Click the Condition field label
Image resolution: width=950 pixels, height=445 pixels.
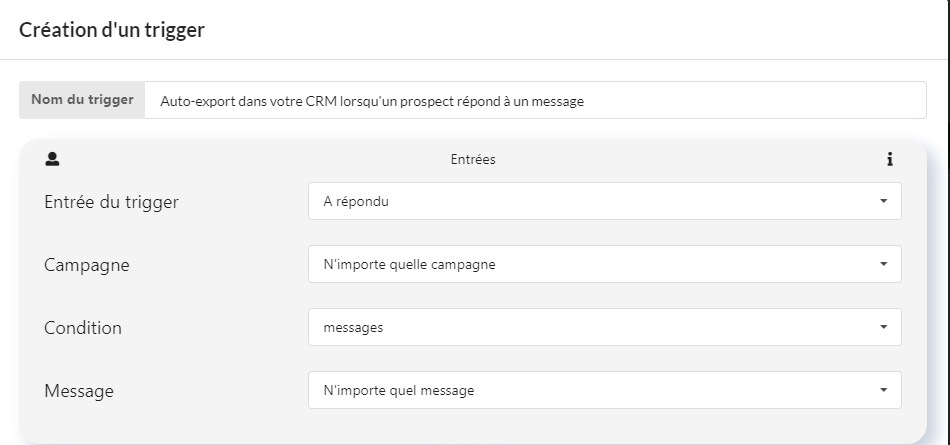(83, 328)
